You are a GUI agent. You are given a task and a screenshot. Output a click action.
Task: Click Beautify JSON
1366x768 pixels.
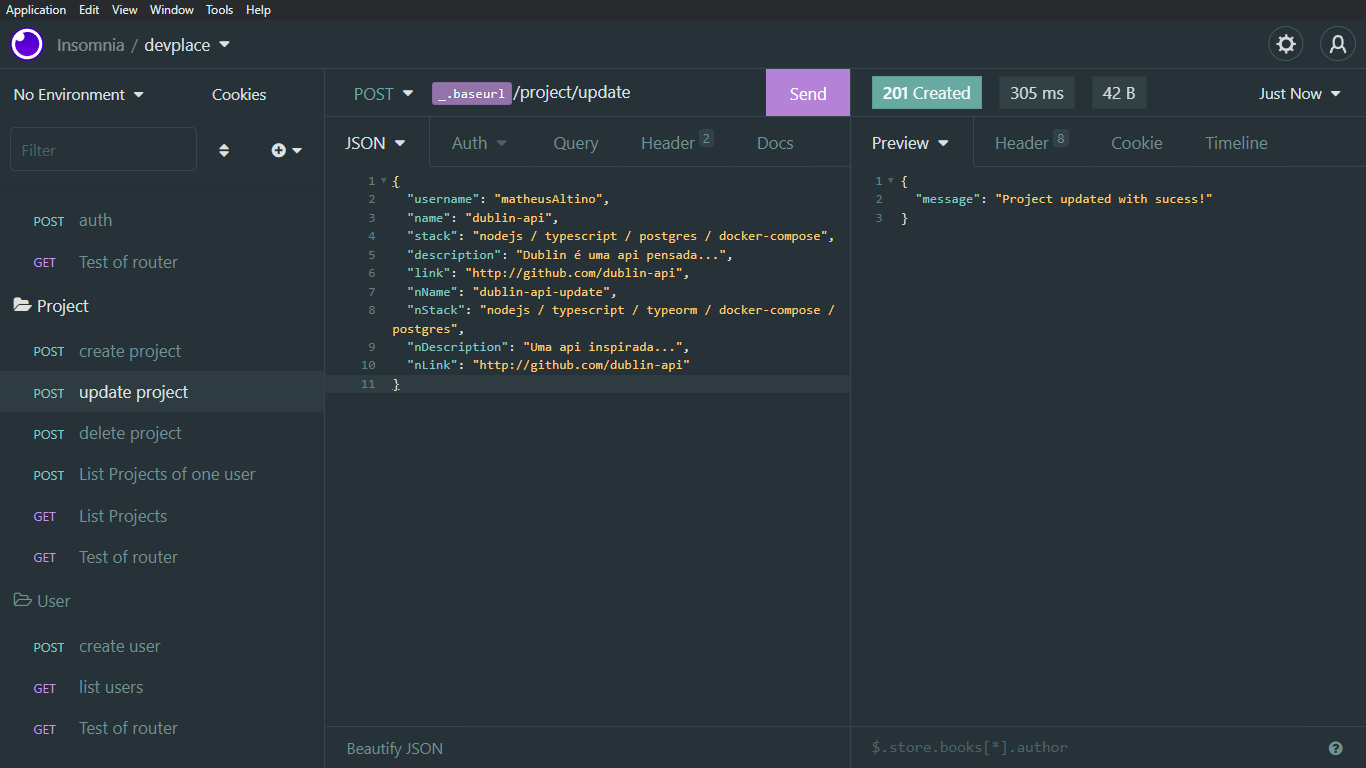click(395, 748)
